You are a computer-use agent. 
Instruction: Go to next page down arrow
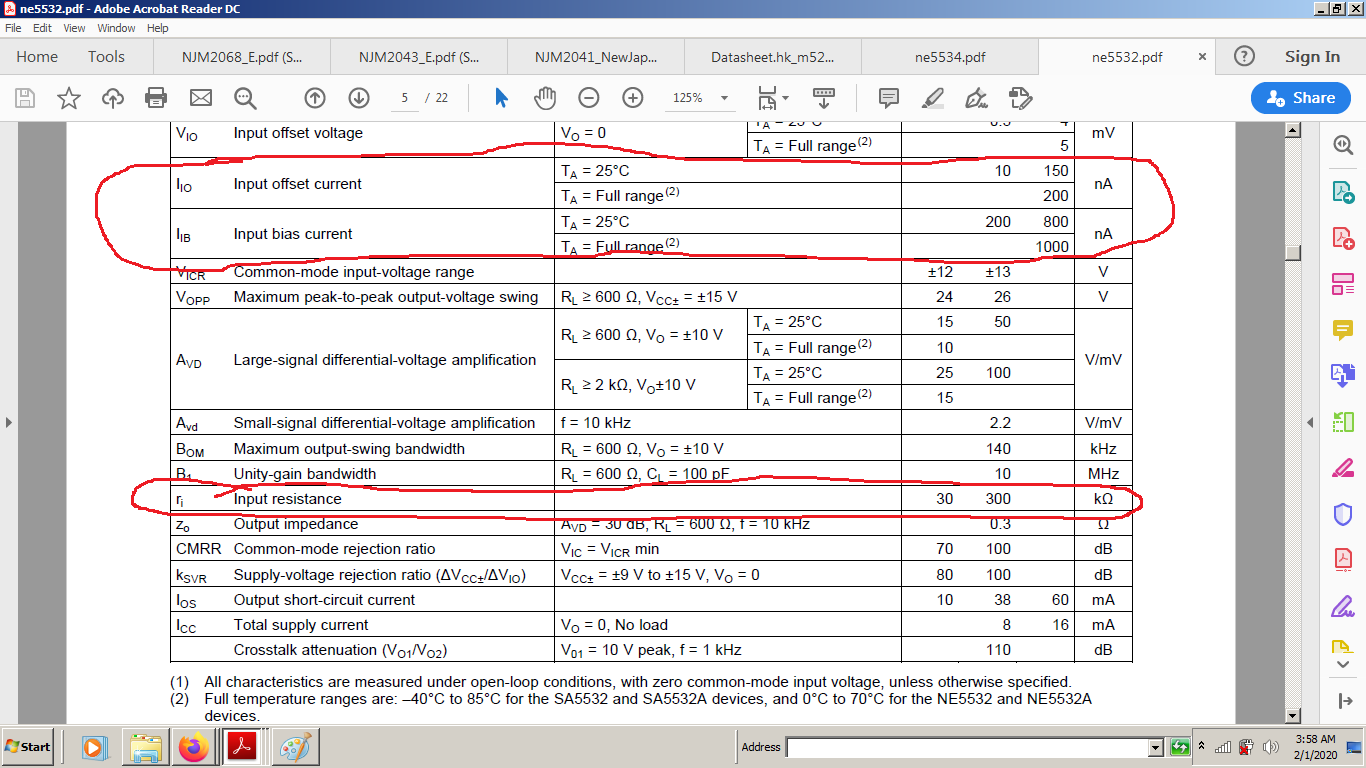click(359, 98)
